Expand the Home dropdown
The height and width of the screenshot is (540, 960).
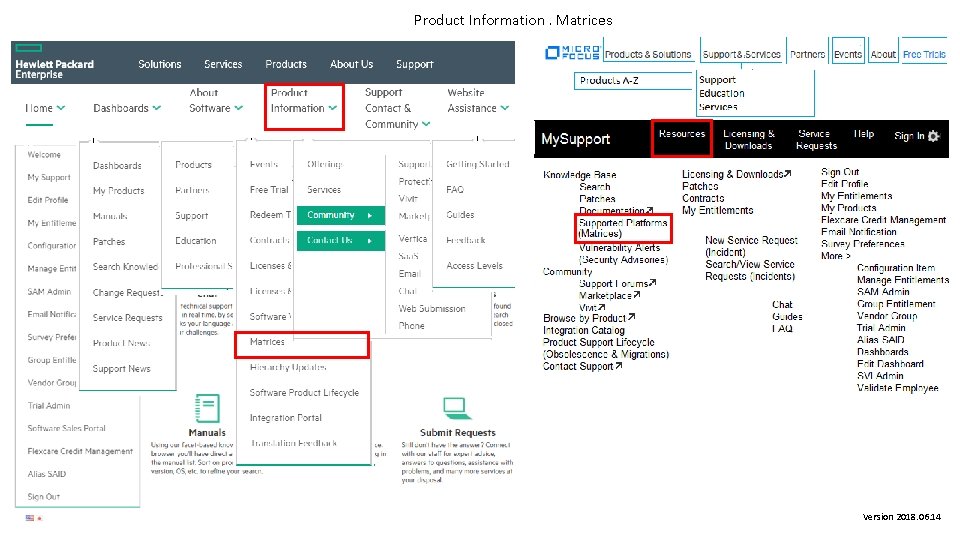tap(45, 108)
